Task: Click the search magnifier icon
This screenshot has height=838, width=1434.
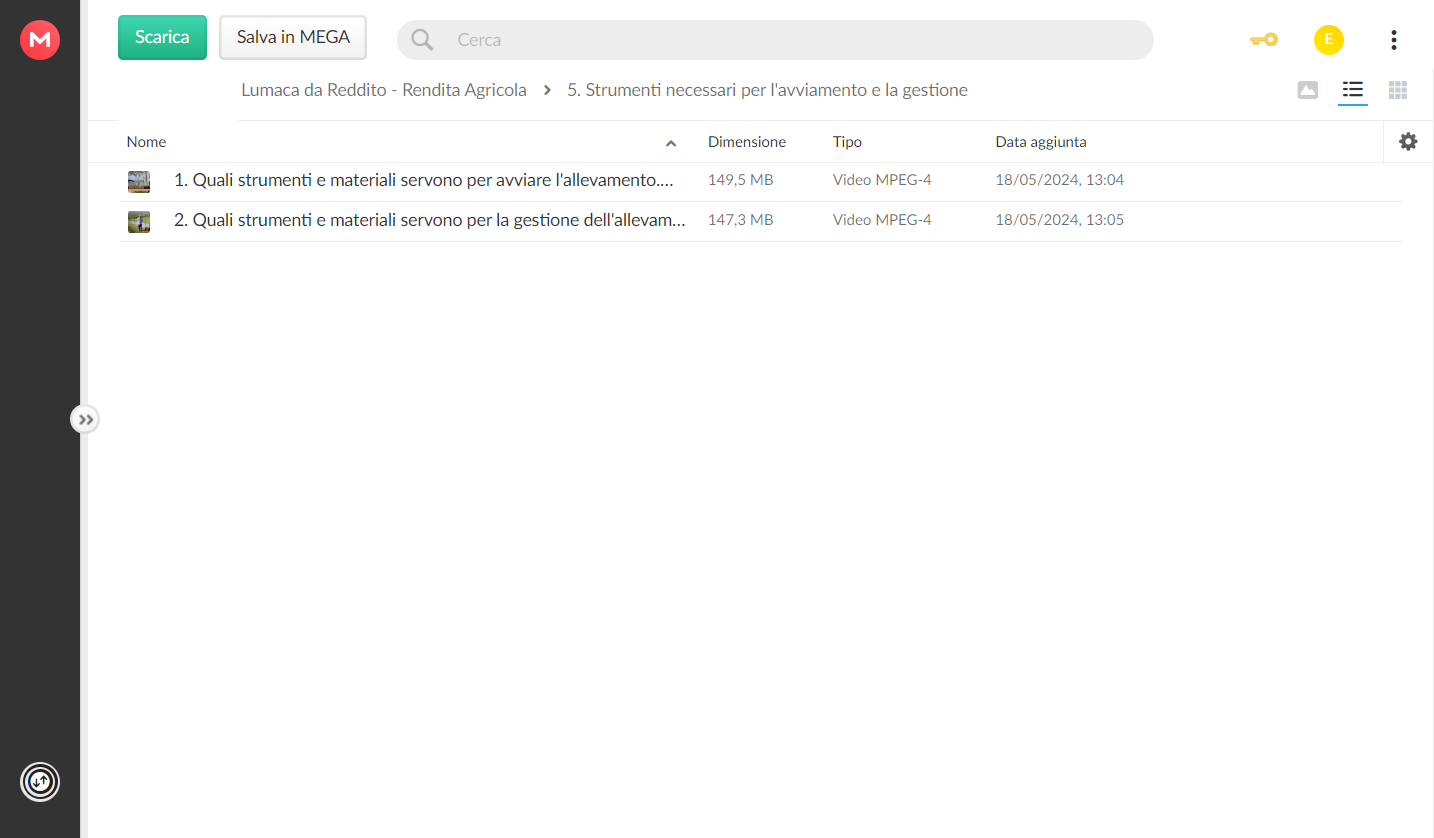Action: [x=422, y=40]
